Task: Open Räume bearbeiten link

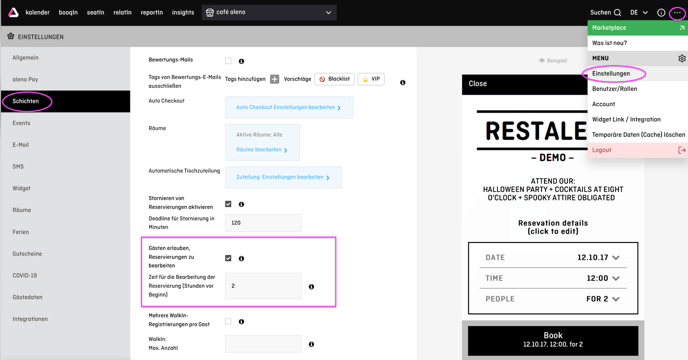Action: click(262, 150)
